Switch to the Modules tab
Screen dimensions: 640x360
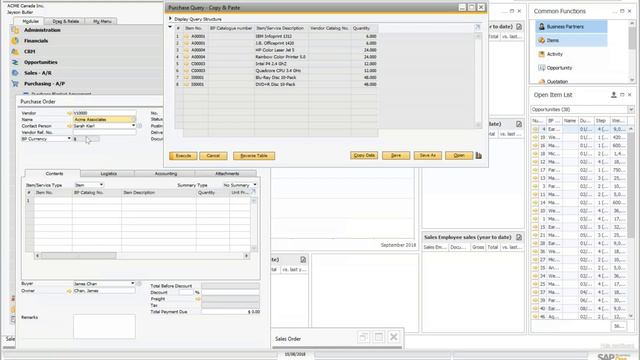pyautogui.click(x=30, y=21)
